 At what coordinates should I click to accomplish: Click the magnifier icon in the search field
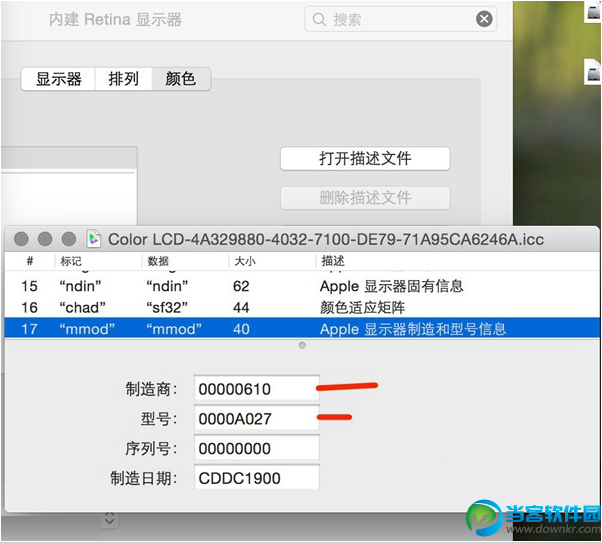point(319,19)
